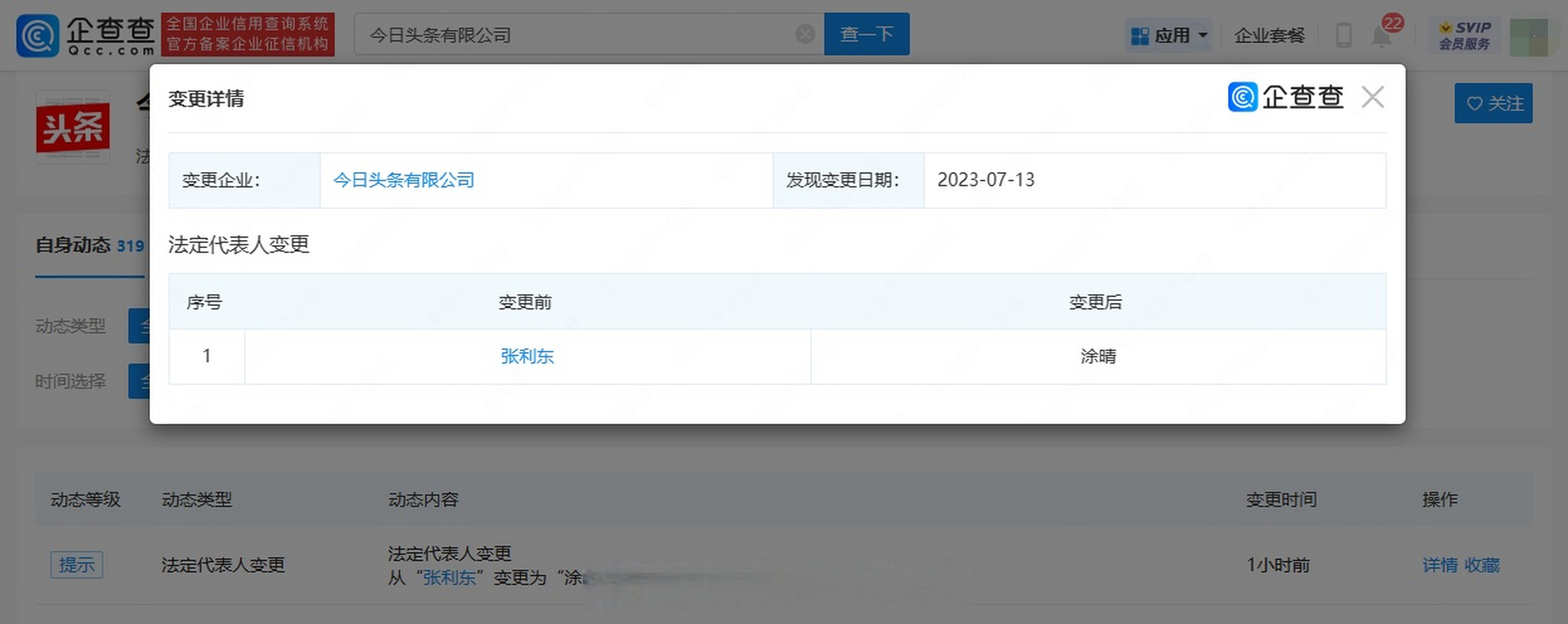Image resolution: width=1568 pixels, height=624 pixels.
Task: Click the 涂晴 name in 变更后 cell
Action: (1098, 356)
